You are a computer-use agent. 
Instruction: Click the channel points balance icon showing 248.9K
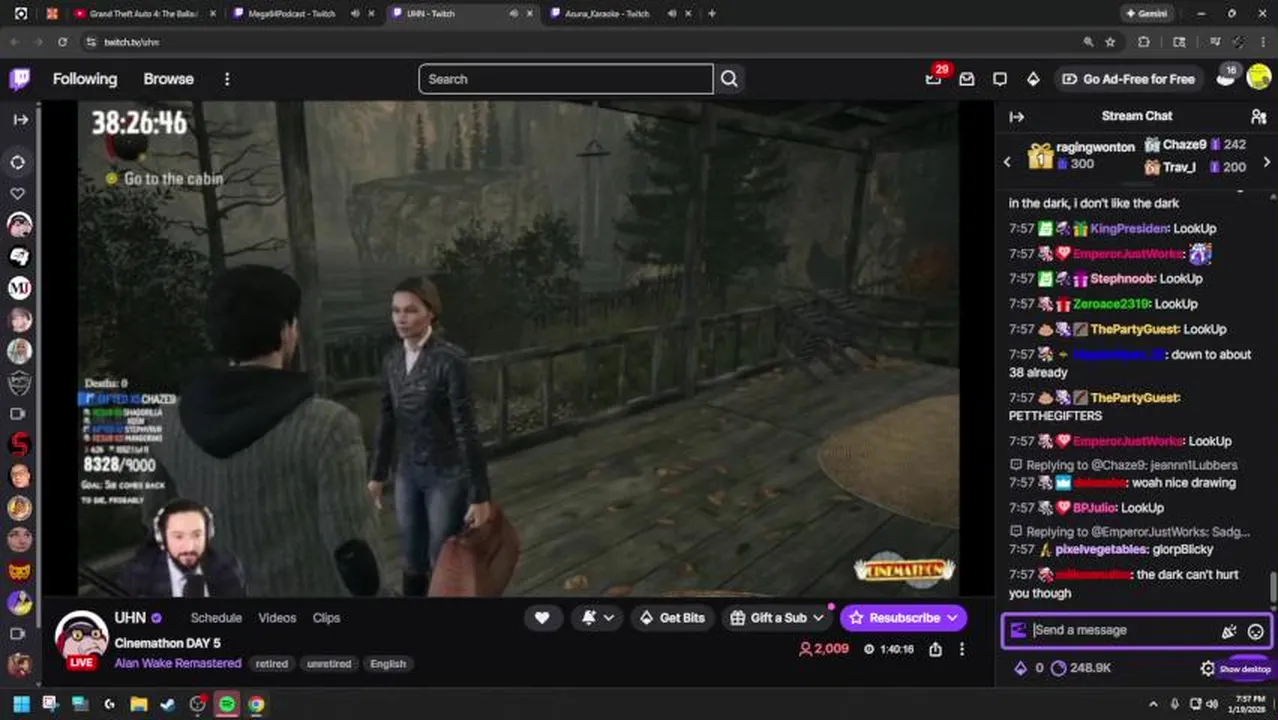(x=1059, y=668)
